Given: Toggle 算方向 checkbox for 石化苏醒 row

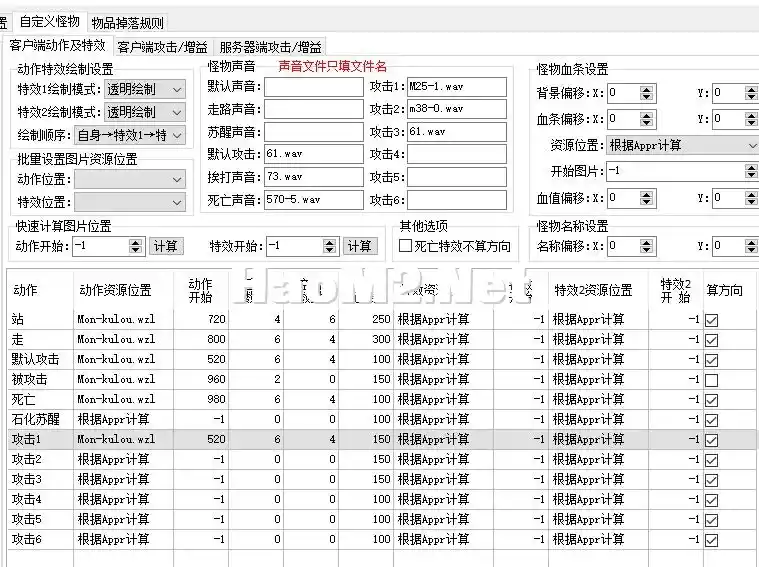Looking at the screenshot, I should pos(712,420).
